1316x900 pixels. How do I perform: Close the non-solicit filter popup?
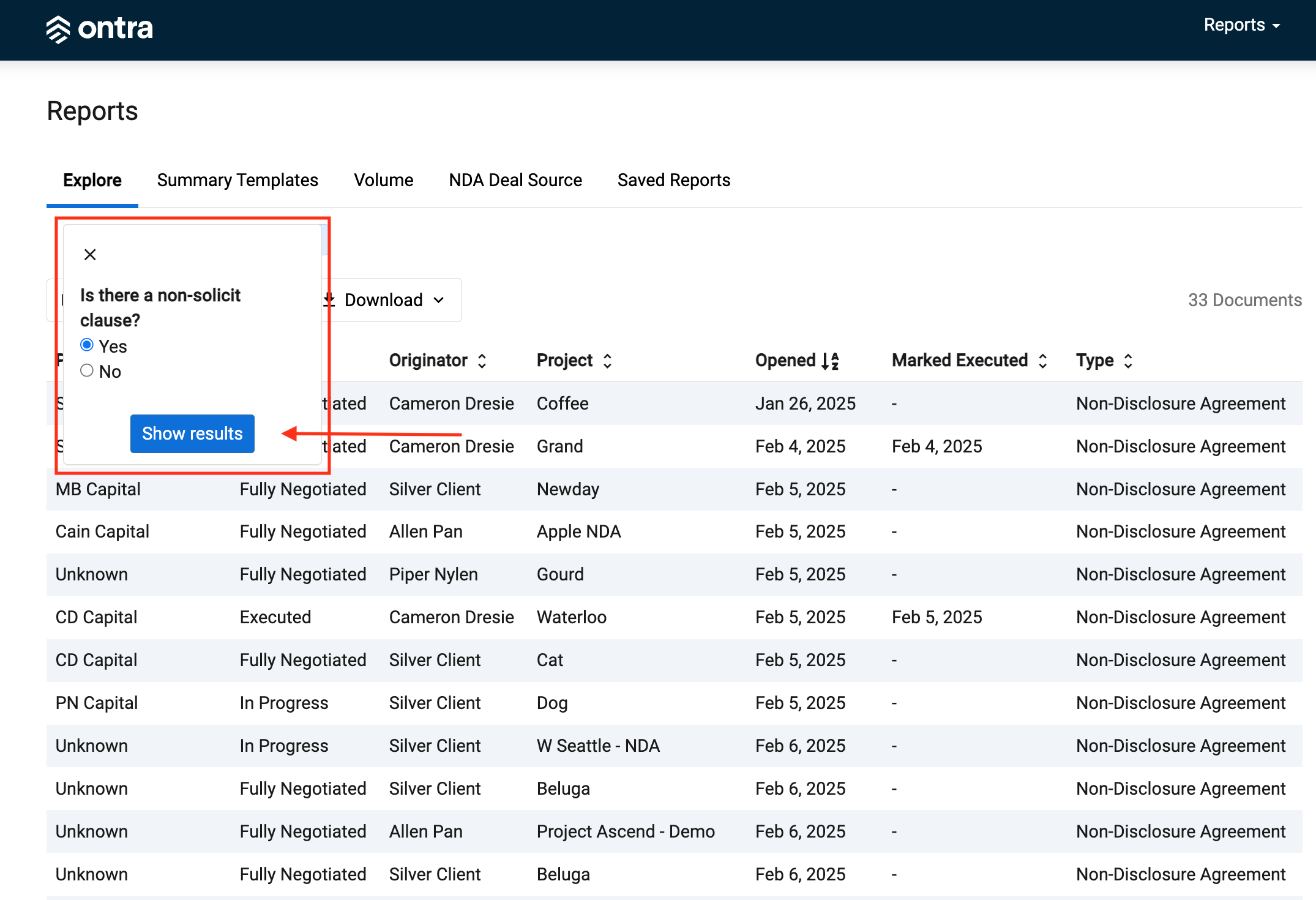pyautogui.click(x=90, y=255)
